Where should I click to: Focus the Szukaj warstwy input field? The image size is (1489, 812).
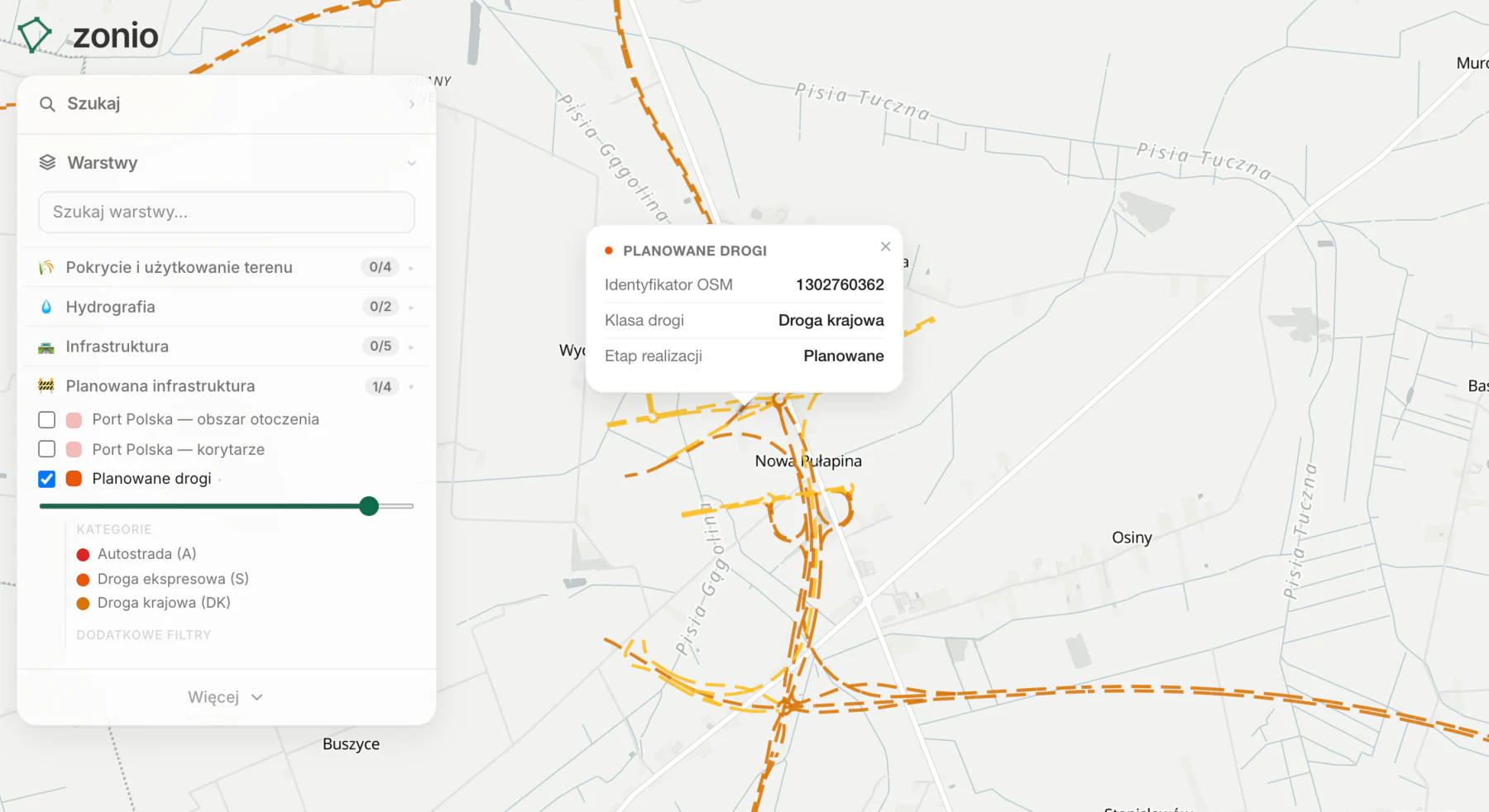[x=227, y=213]
